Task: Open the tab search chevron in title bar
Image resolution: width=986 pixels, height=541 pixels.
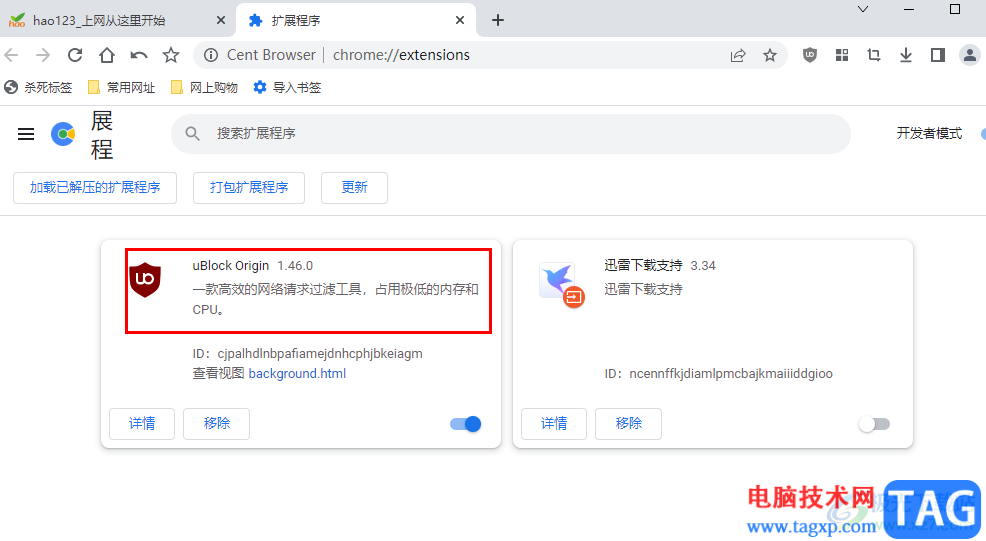Action: click(x=863, y=9)
